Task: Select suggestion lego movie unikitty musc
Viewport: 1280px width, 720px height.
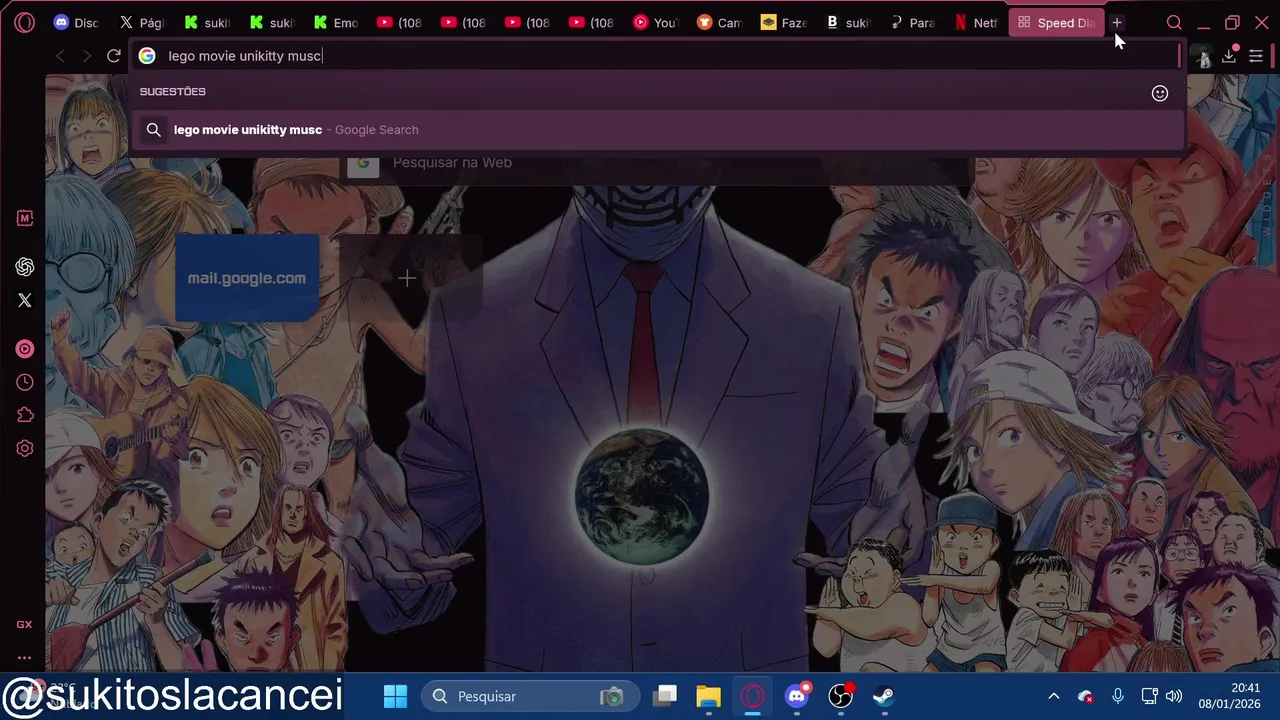Action: click(657, 130)
